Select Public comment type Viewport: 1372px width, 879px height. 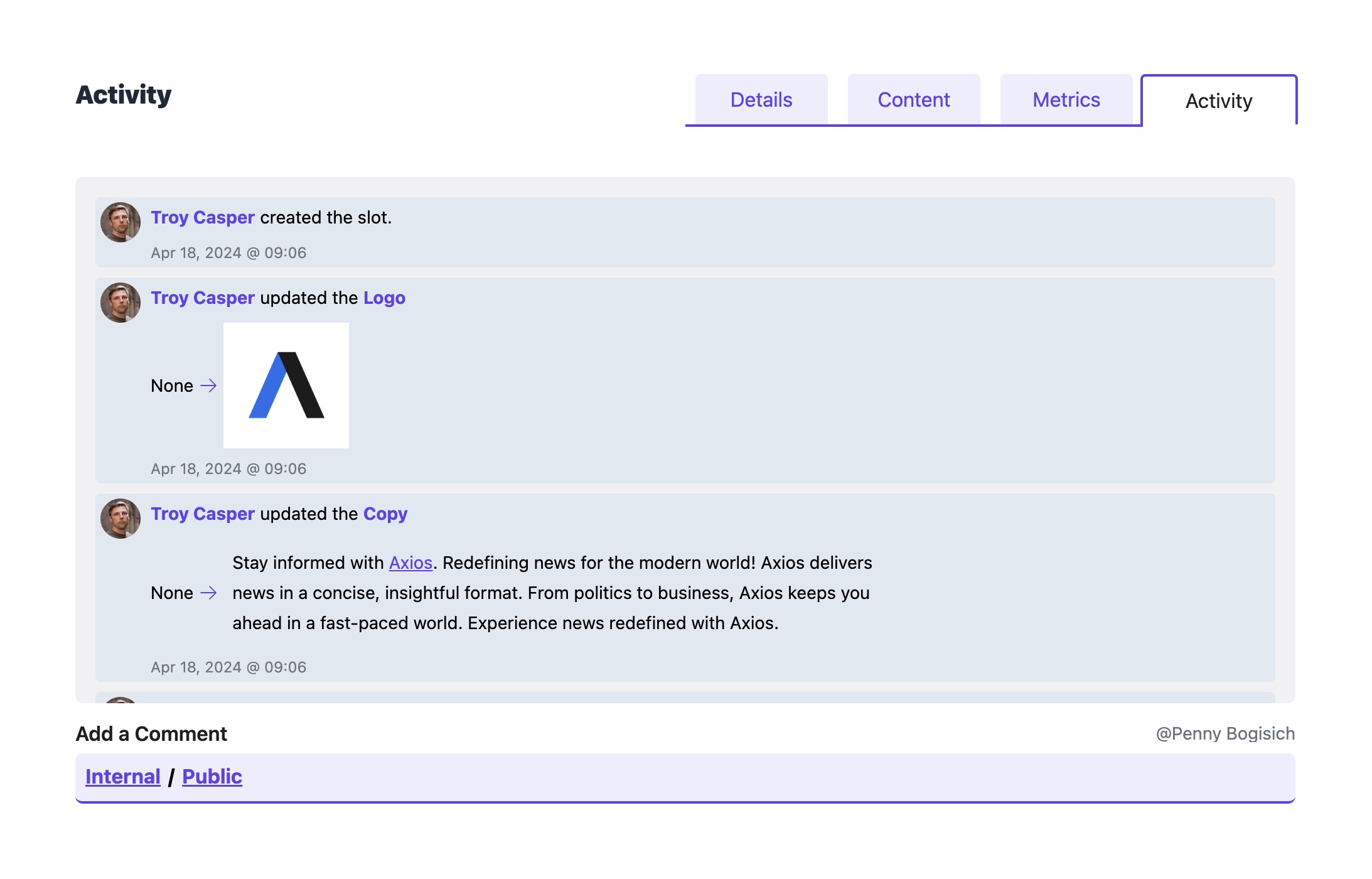[x=212, y=777]
